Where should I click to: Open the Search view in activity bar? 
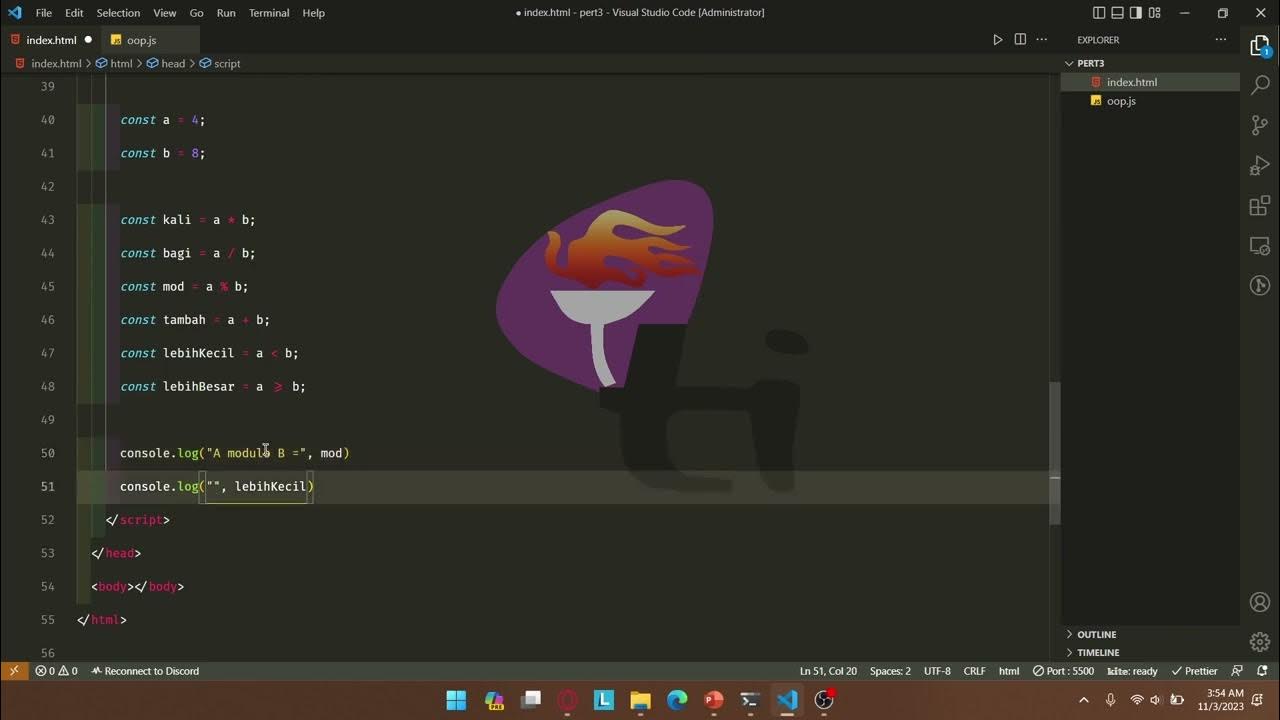[x=1260, y=86]
